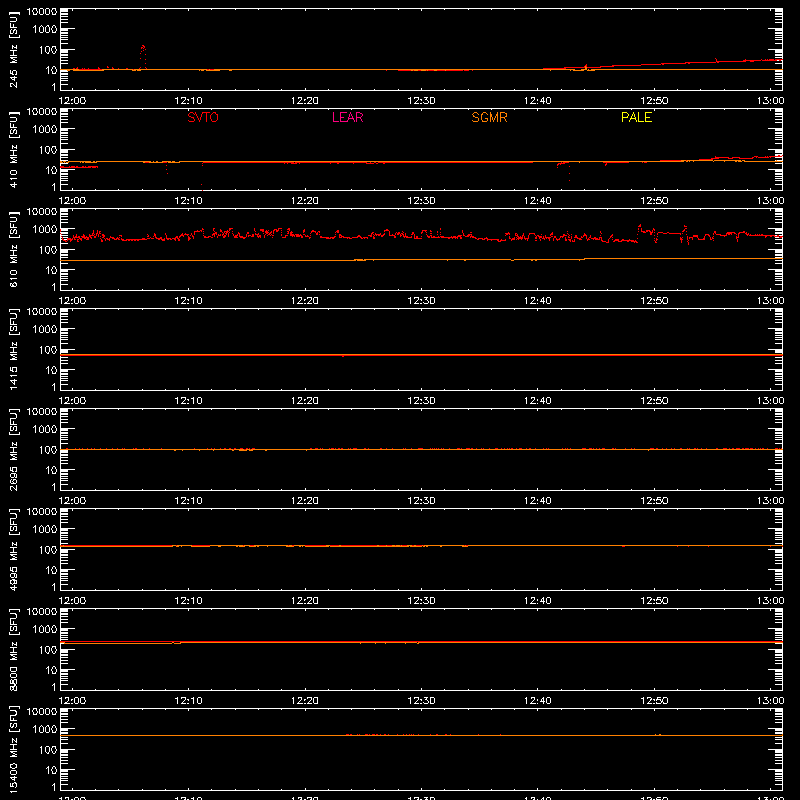Click the SVTO station legend label

click(203, 117)
